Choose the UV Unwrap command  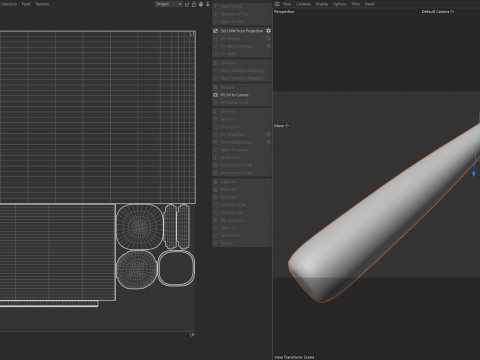point(242,39)
